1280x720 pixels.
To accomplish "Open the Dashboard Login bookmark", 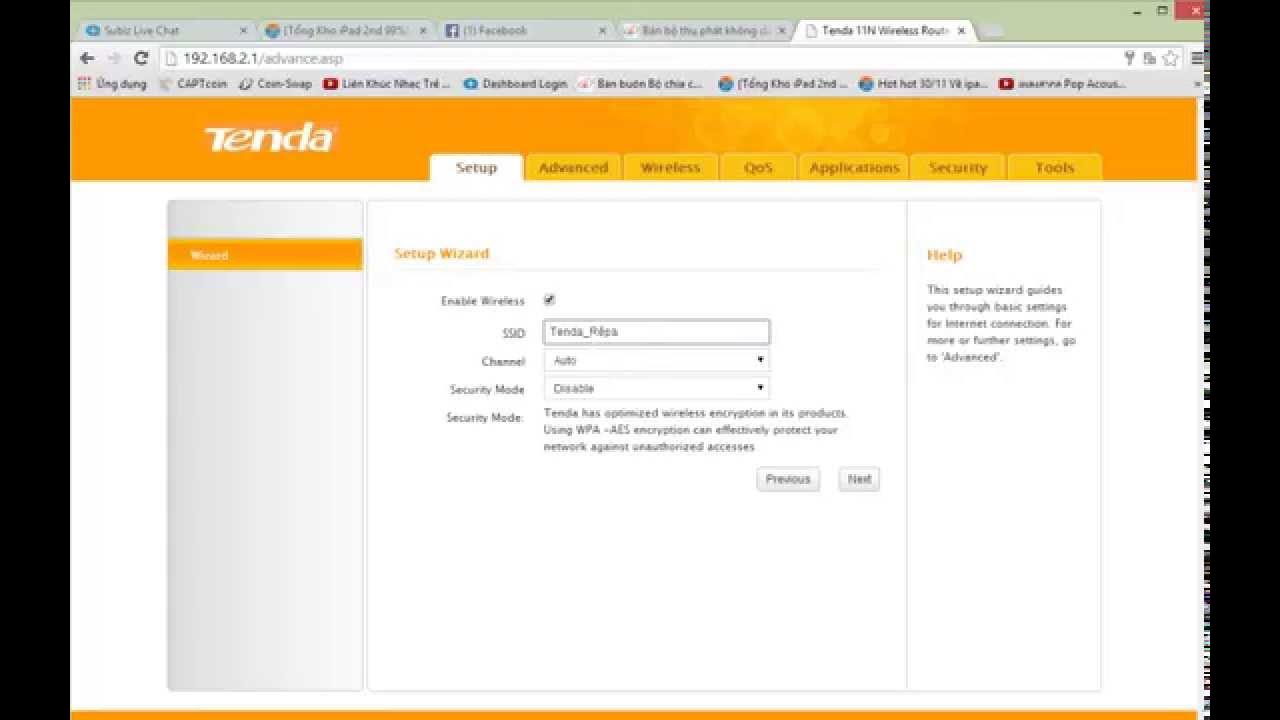I will [515, 84].
